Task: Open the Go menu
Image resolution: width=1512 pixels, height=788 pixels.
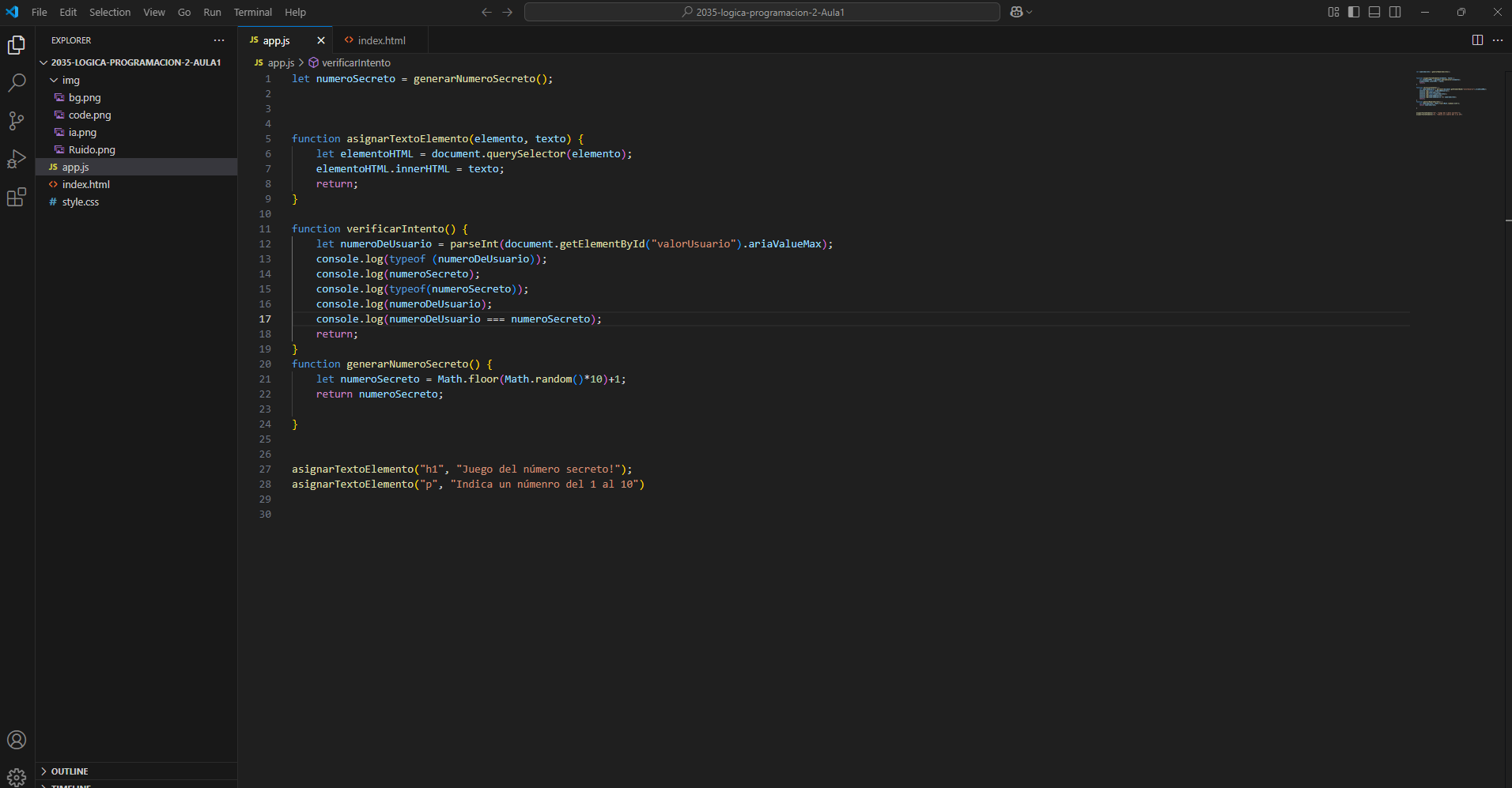Action: click(184, 12)
